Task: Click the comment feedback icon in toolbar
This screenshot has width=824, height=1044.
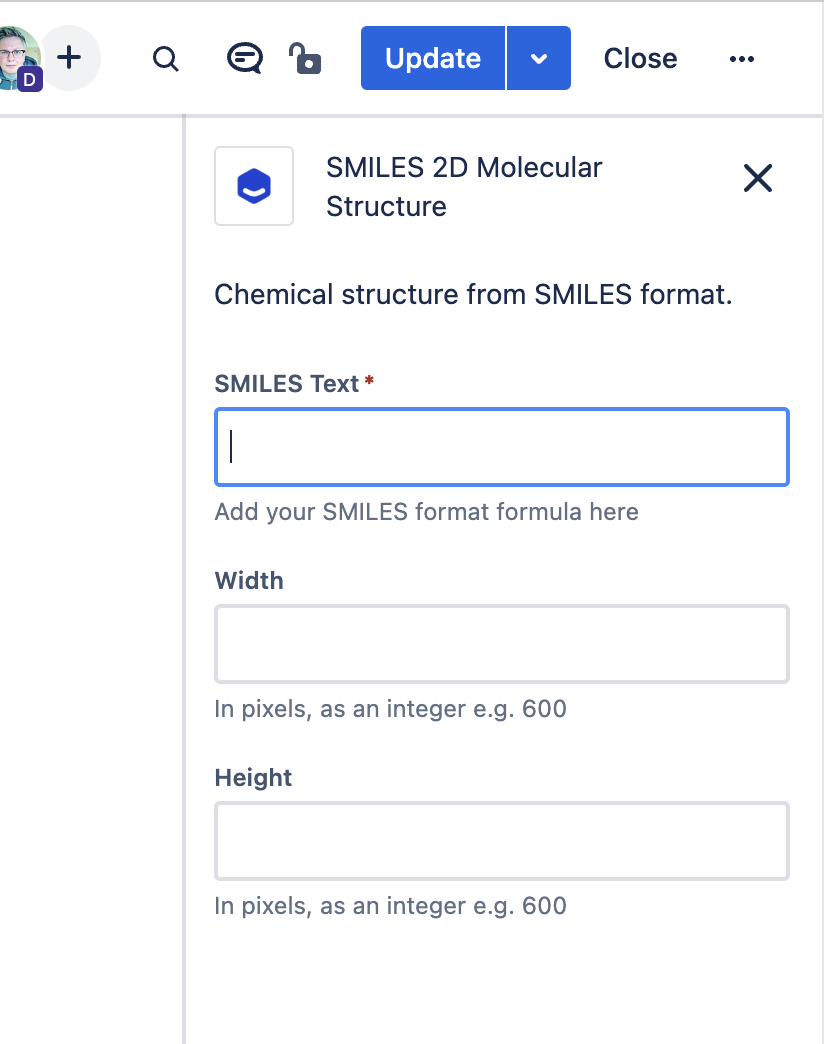Action: [244, 58]
